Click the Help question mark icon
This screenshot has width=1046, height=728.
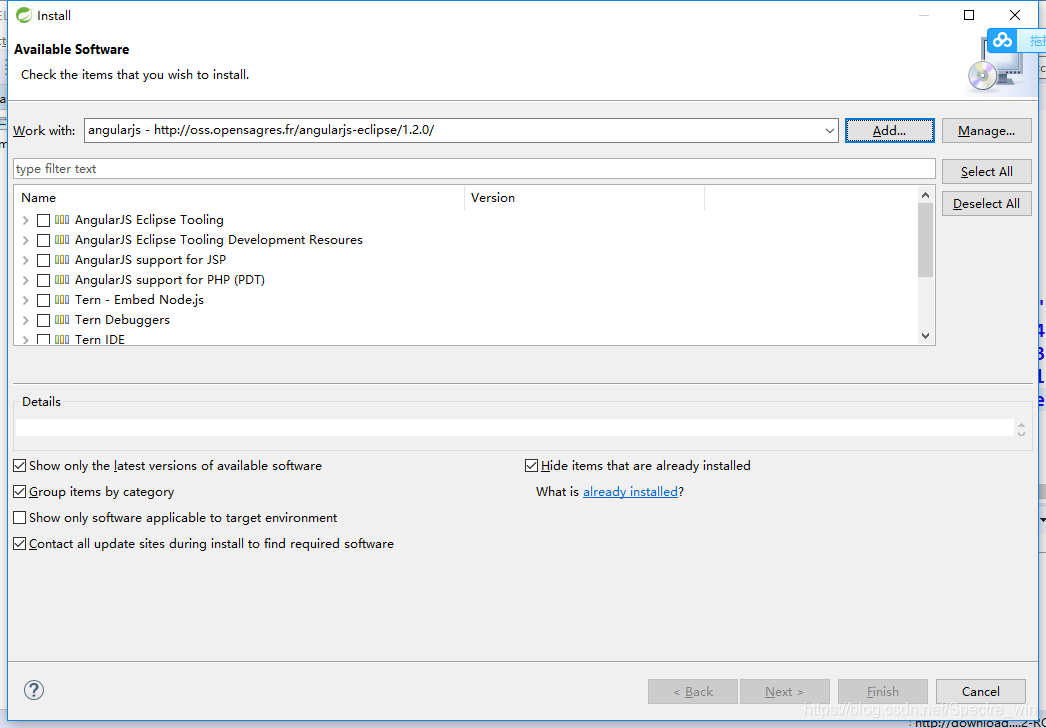pos(34,690)
